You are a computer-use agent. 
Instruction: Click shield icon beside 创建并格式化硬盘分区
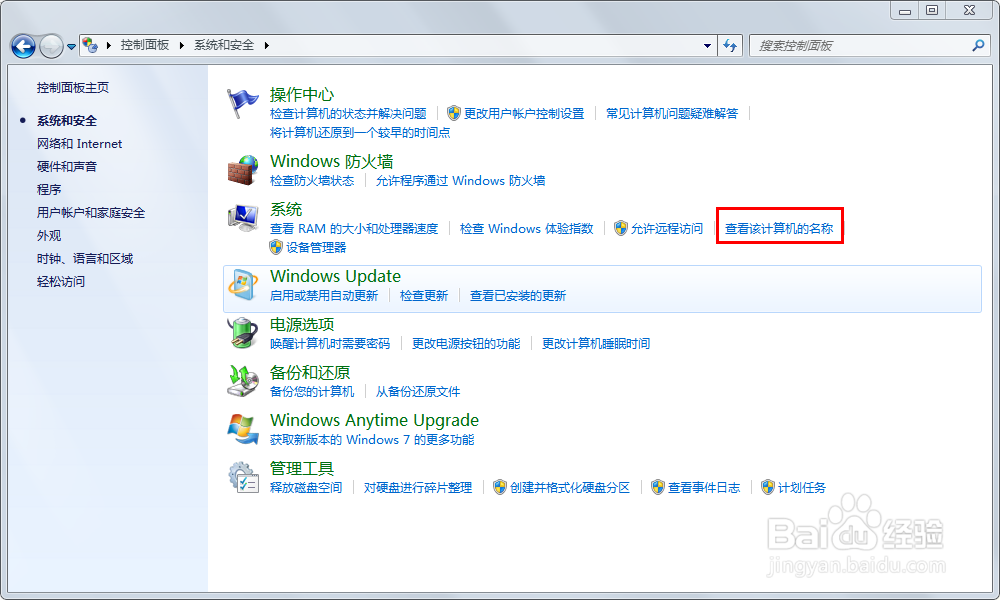(x=500, y=488)
